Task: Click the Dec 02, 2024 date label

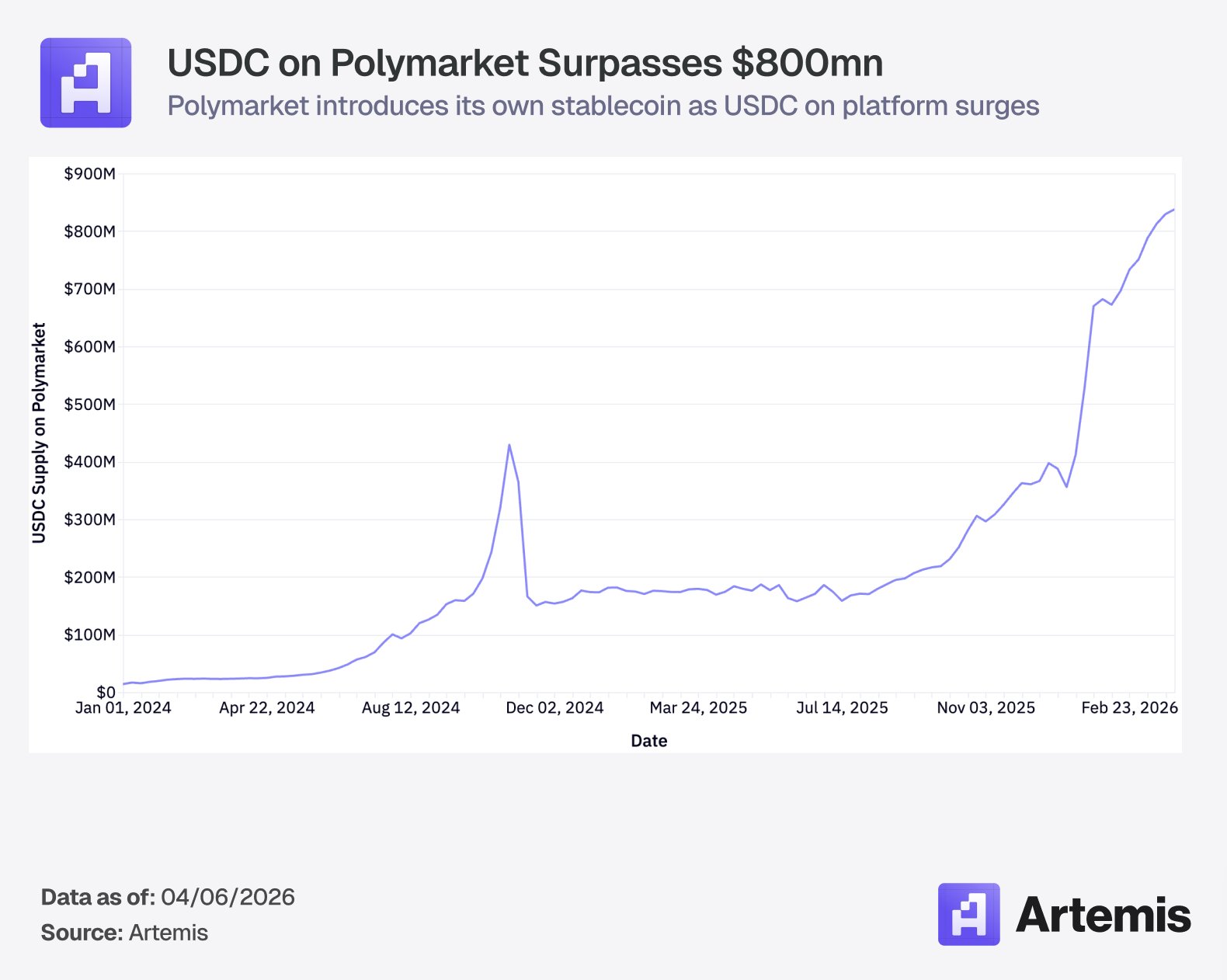Action: 554,708
